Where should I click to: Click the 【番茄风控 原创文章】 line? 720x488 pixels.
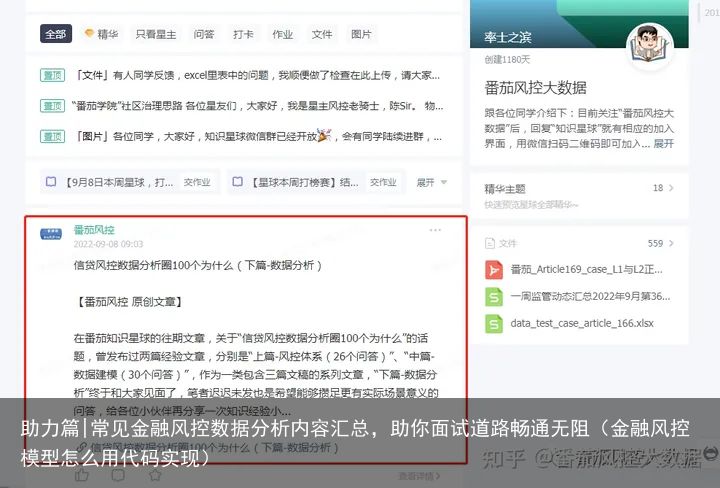coord(129,302)
